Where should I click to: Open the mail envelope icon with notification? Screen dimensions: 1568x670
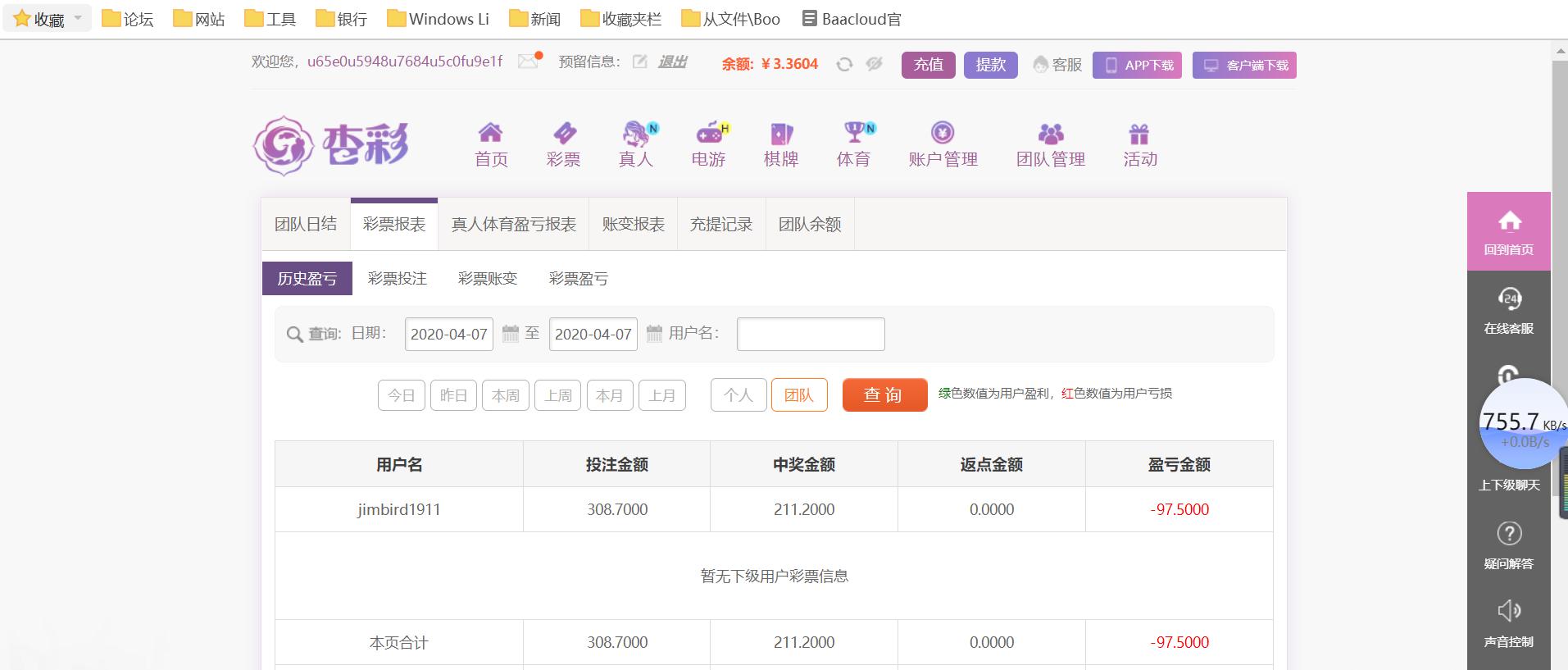click(529, 62)
